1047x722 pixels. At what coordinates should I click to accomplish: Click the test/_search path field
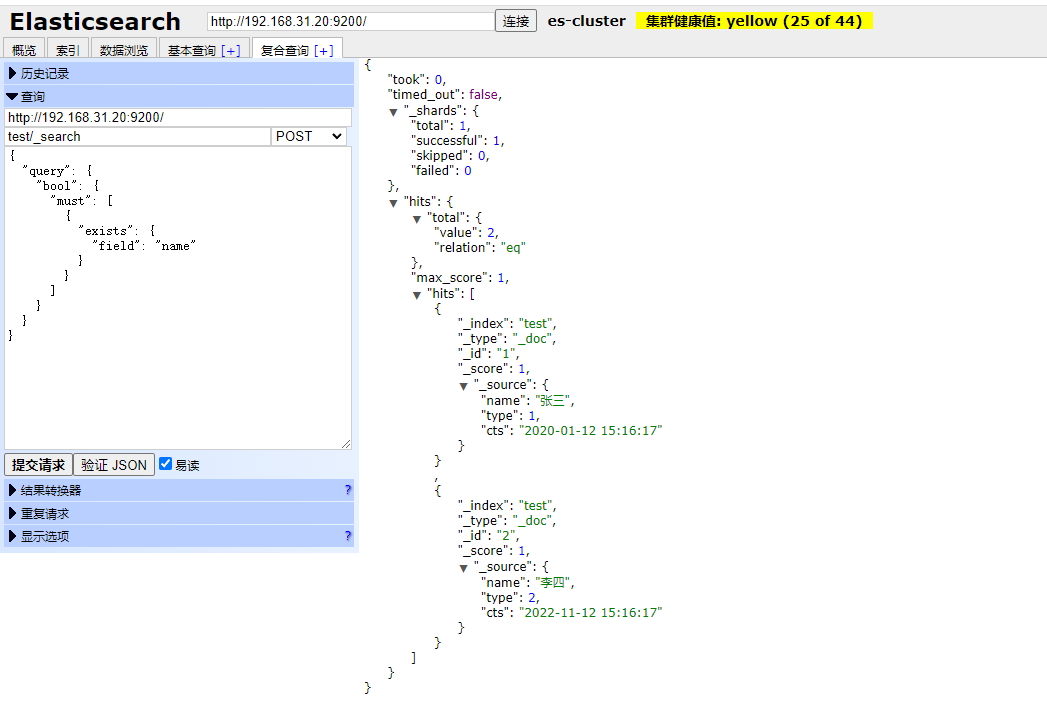click(138, 136)
